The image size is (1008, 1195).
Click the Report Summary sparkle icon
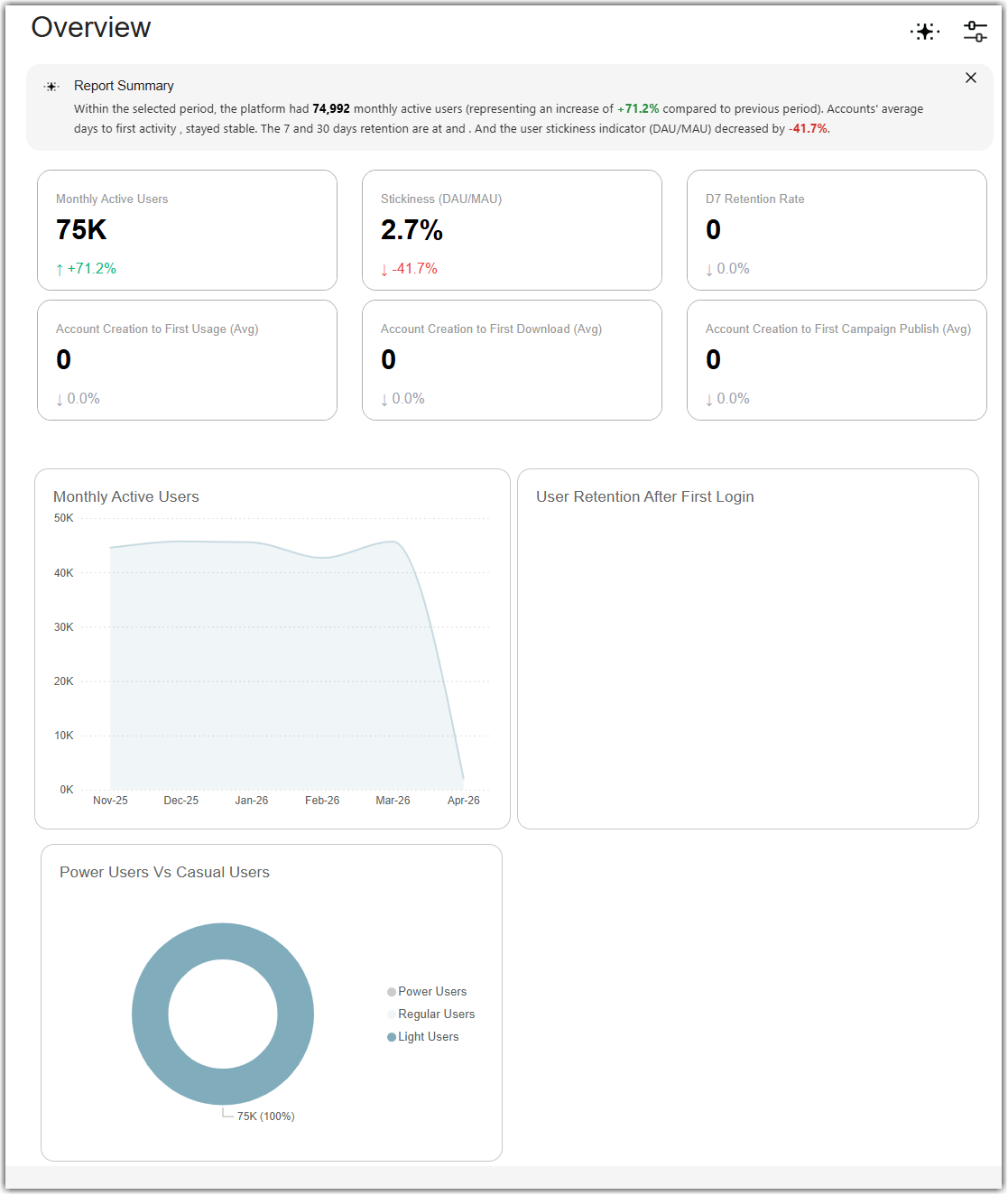coord(51,87)
